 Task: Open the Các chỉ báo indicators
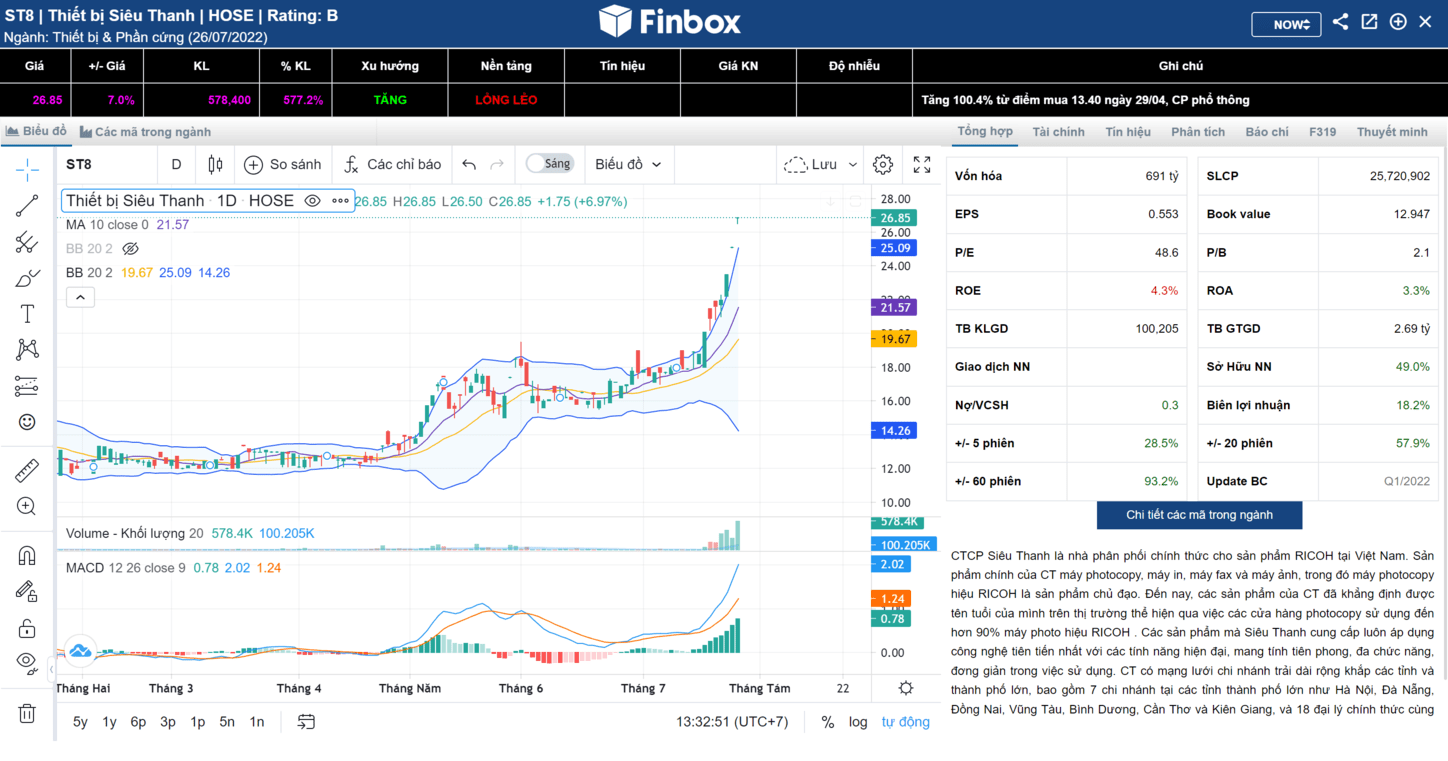tap(392, 165)
